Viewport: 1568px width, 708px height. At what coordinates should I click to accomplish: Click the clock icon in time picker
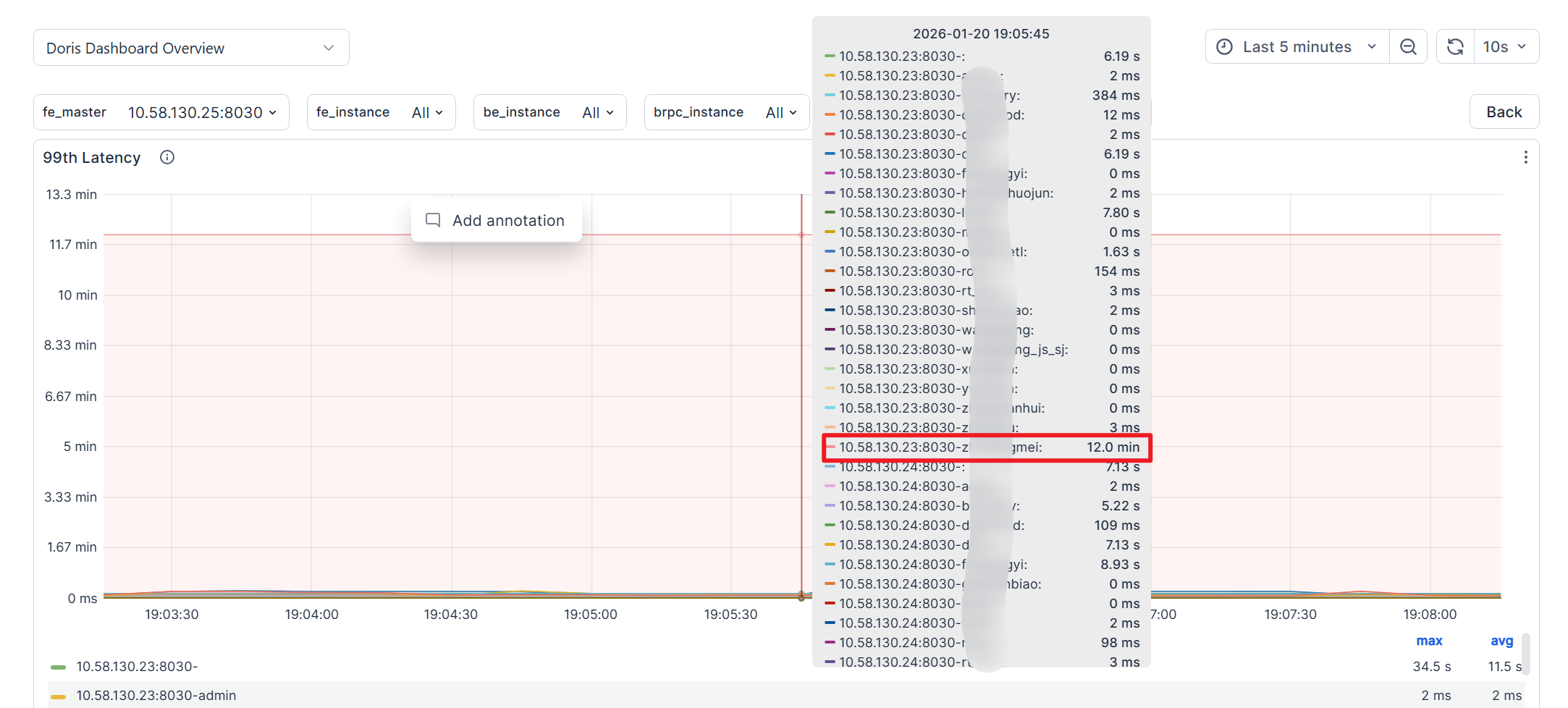pos(1224,47)
